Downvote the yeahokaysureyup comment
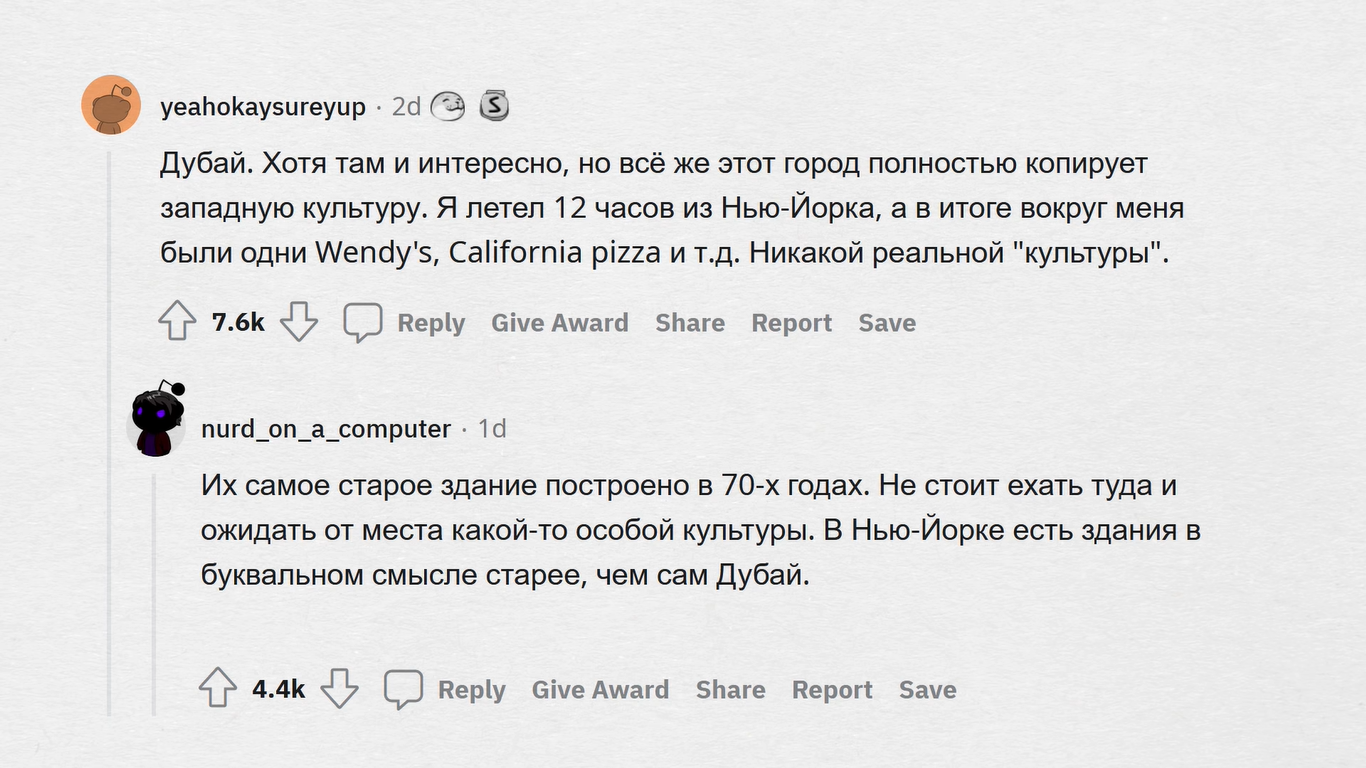The height and width of the screenshot is (768, 1366). pos(298,322)
